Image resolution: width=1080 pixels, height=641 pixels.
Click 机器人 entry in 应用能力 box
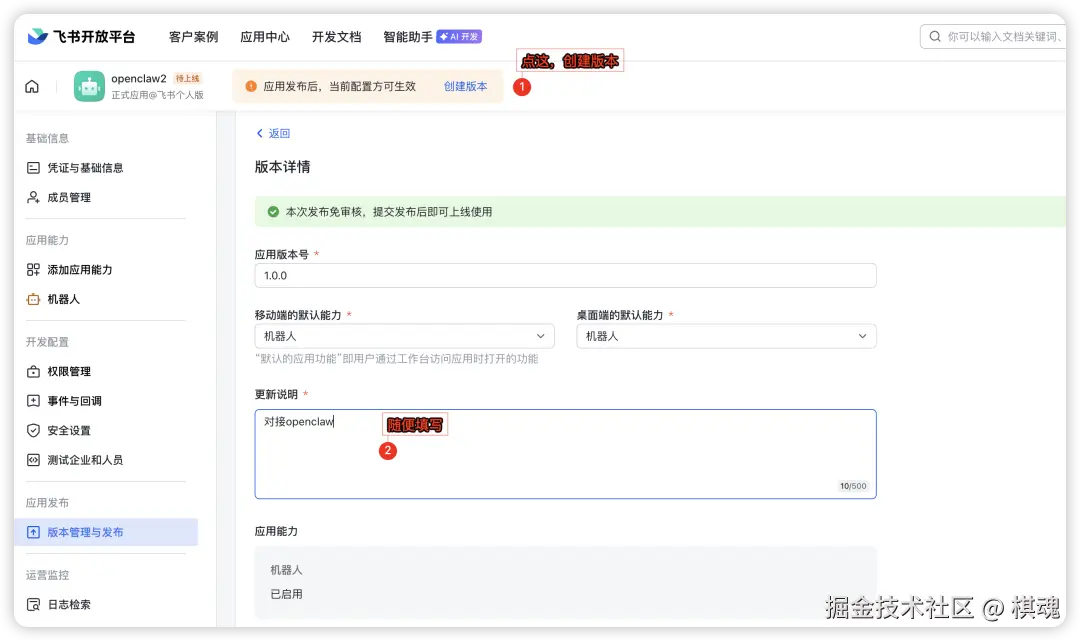[x=287, y=570]
